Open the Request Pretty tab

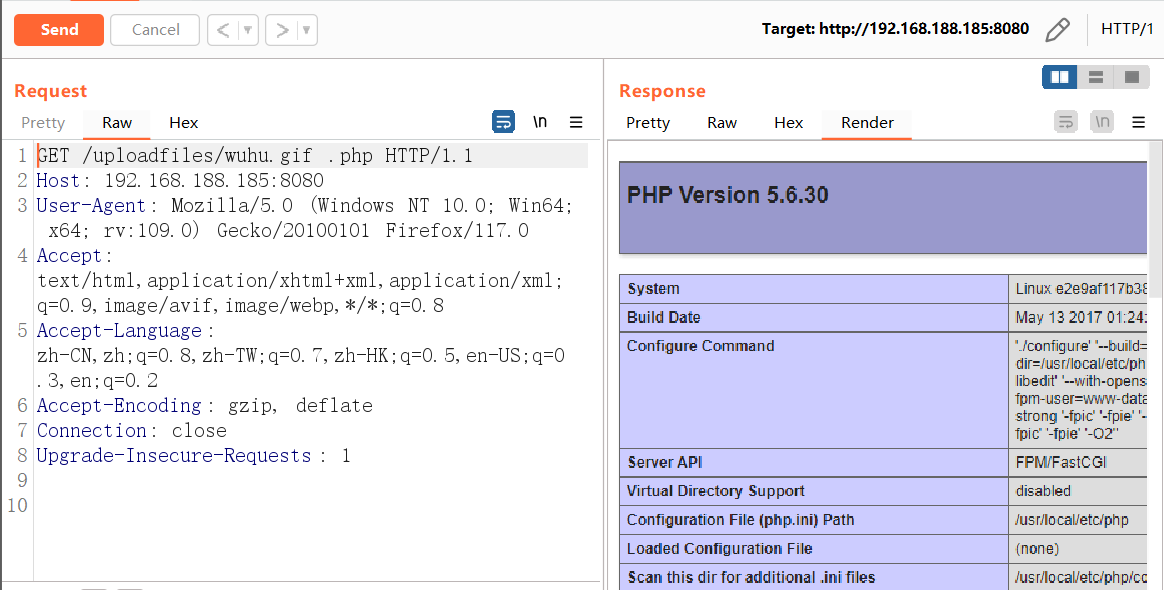(43, 122)
